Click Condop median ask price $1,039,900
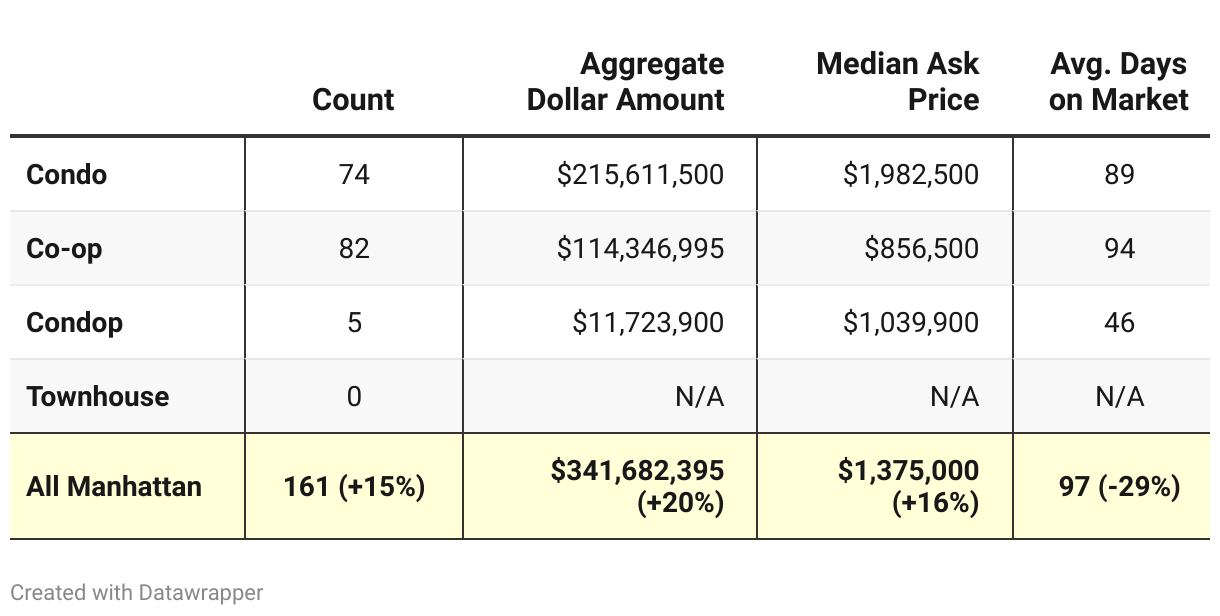Image resolution: width=1220 pixels, height=616 pixels. click(910, 322)
